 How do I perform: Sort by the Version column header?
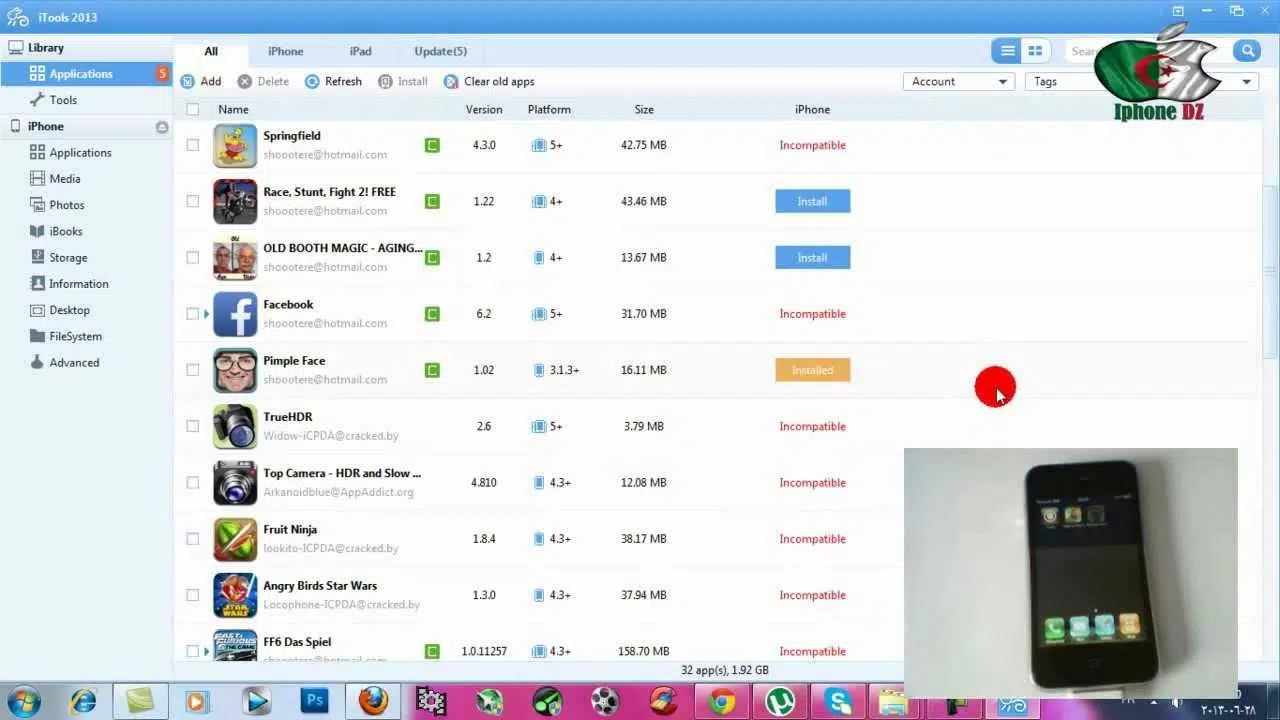484,110
